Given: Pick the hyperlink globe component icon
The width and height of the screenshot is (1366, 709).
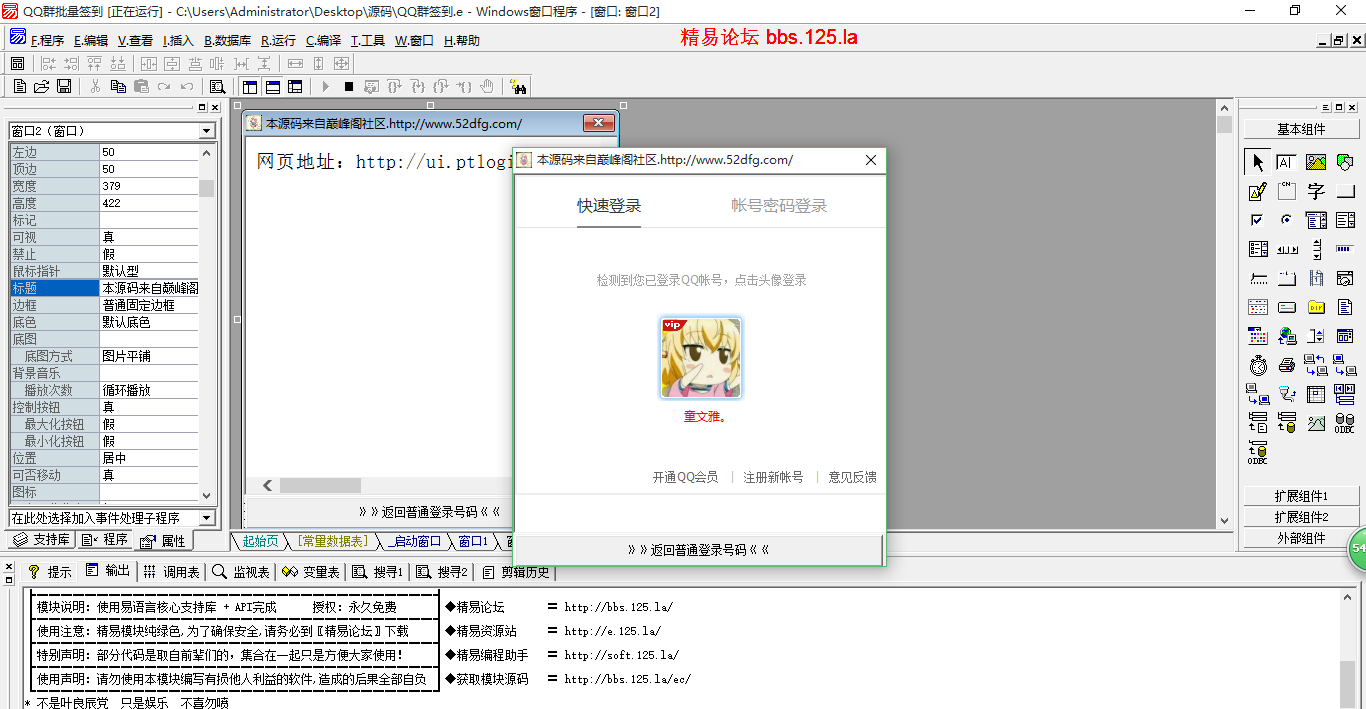Looking at the screenshot, I should 1286,336.
